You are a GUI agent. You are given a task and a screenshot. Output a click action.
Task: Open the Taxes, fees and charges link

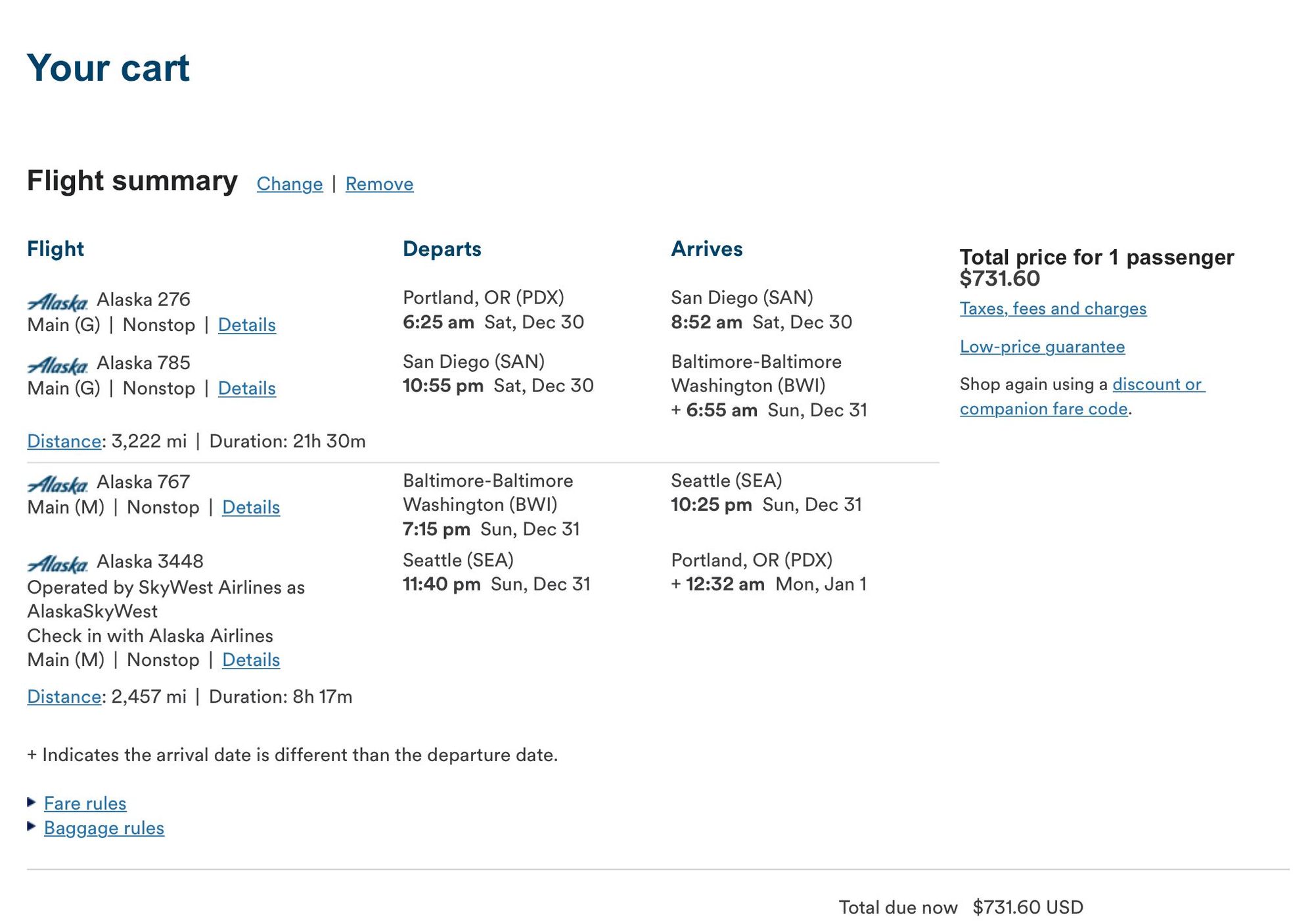click(x=1053, y=309)
